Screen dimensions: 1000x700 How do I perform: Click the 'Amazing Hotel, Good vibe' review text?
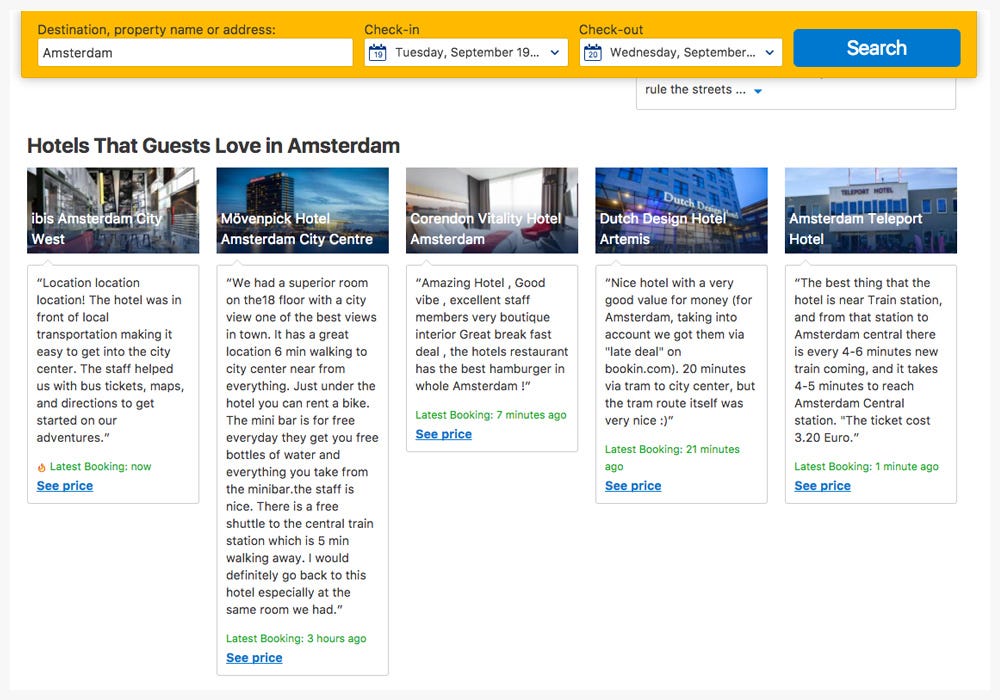tap(492, 335)
